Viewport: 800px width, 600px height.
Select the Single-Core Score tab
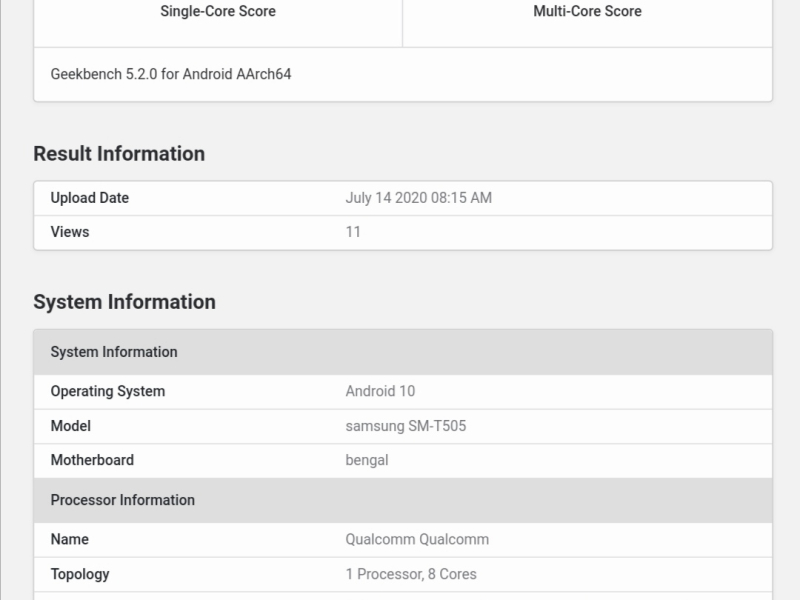(x=217, y=12)
